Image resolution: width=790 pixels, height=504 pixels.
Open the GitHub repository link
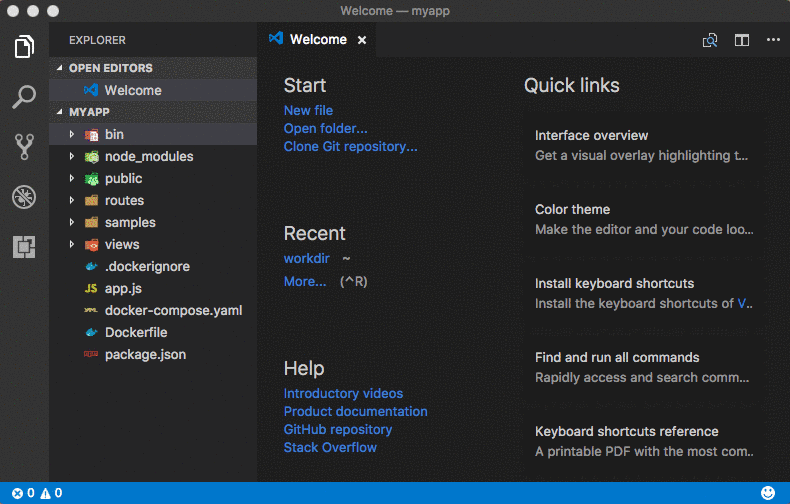338,430
